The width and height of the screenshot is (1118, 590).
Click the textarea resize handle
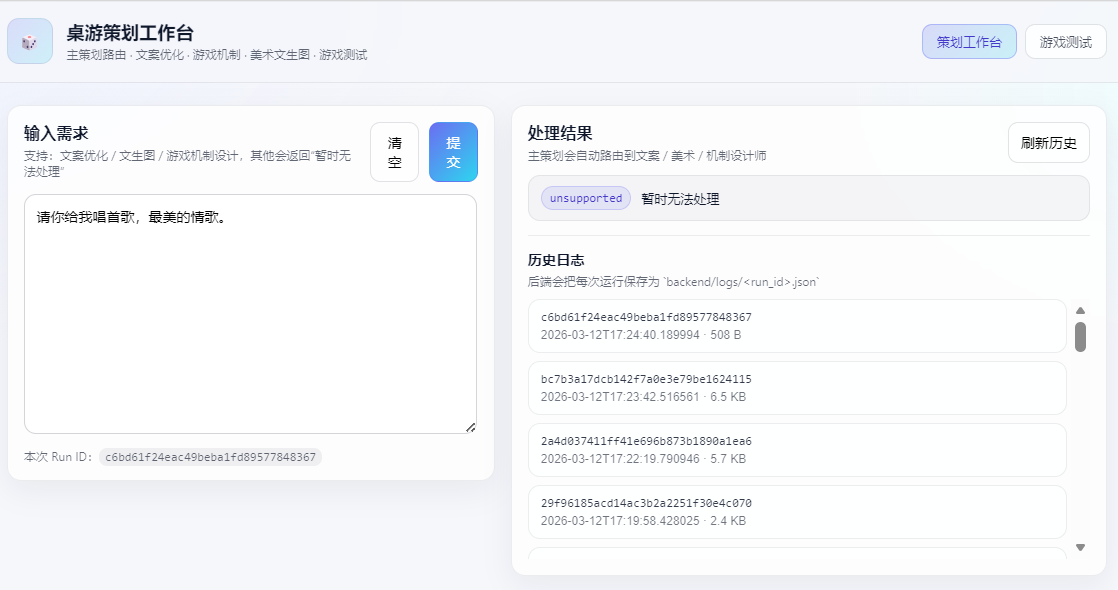tap(470, 427)
